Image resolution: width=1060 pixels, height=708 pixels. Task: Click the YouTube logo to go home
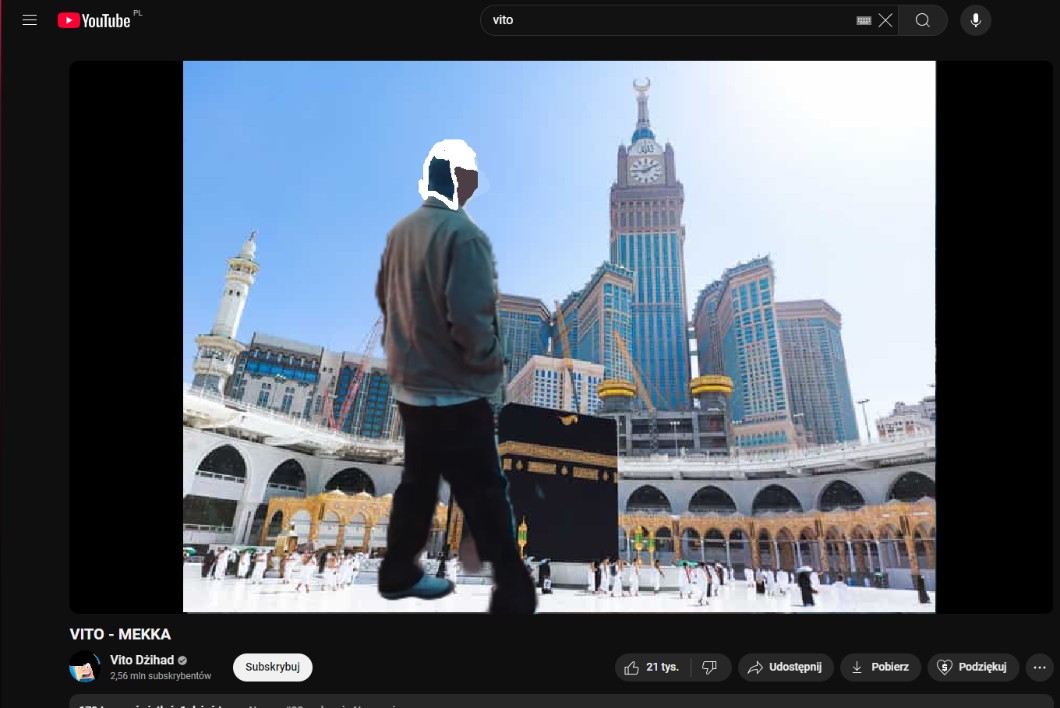[94, 20]
